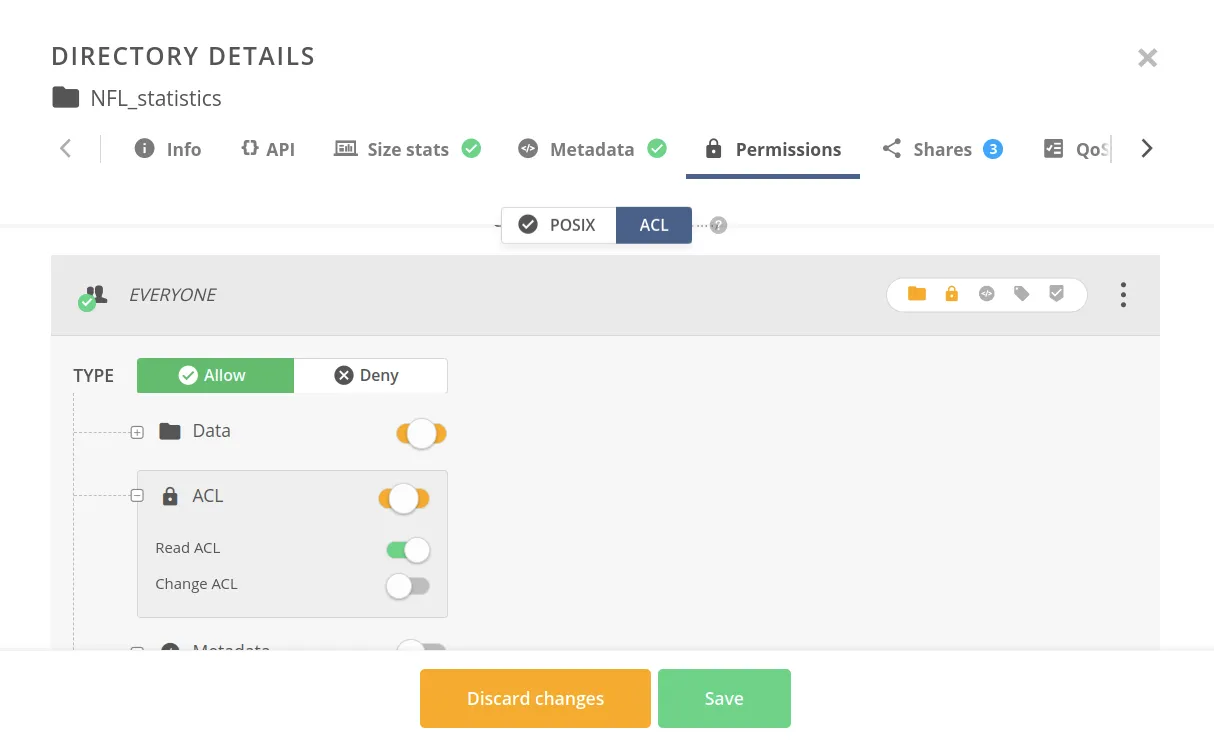The height and width of the screenshot is (751, 1214).
Task: Click the shield checkmark icon in EVERYONE row
Action: coord(1056,293)
